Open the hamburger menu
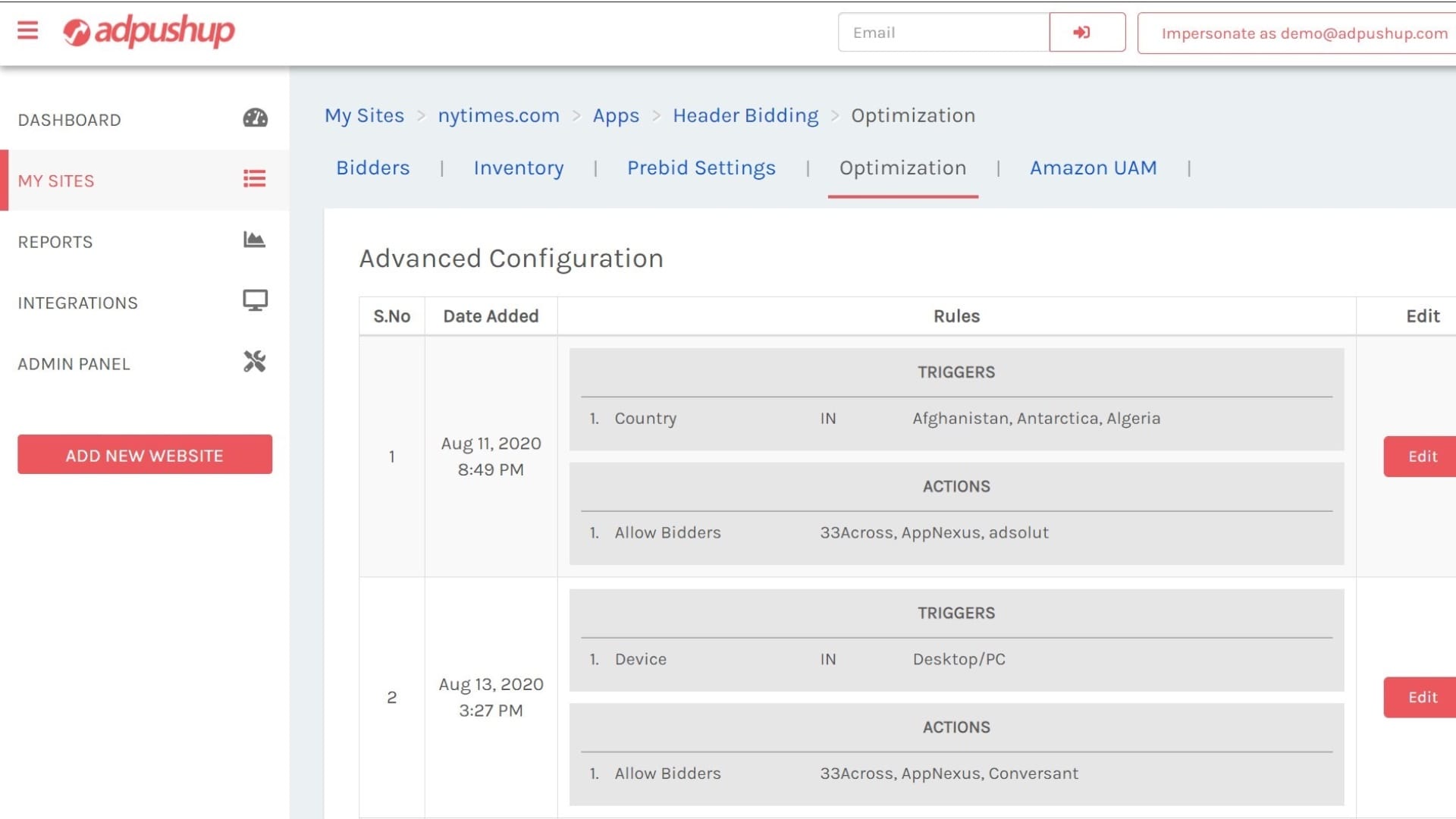1456x819 pixels. 27,30
